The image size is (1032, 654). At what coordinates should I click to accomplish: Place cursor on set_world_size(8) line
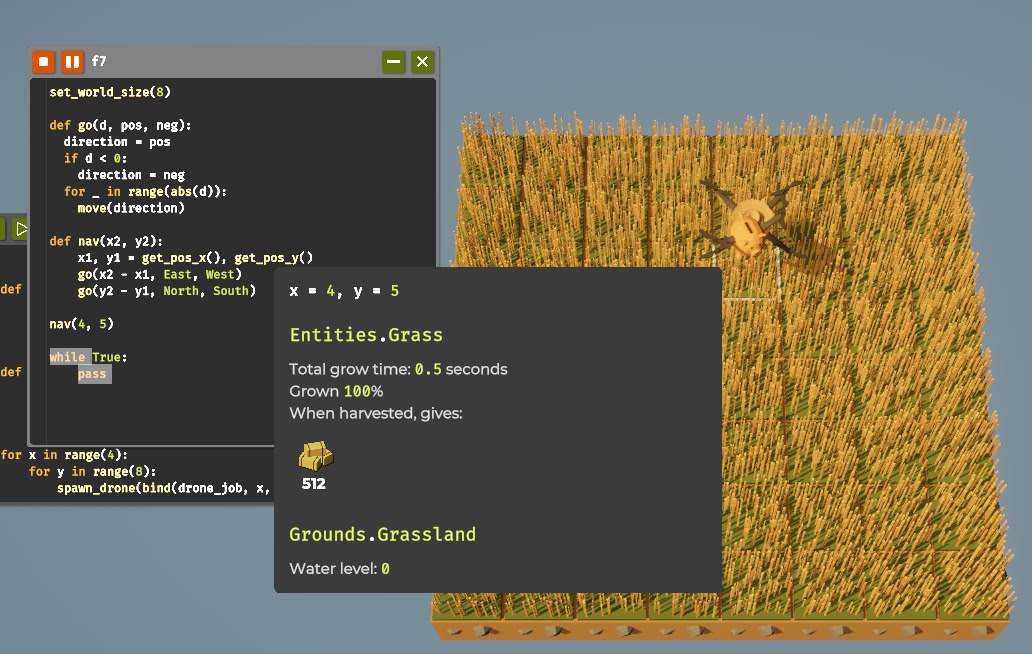(117, 92)
